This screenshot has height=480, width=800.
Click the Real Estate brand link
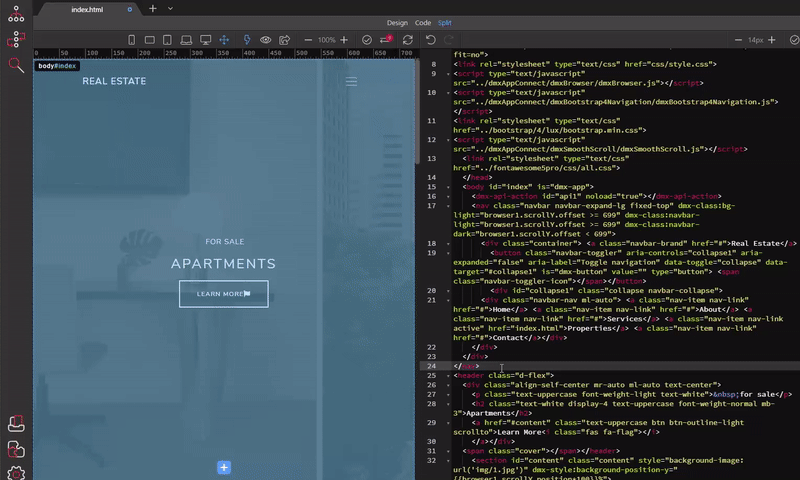click(x=114, y=81)
